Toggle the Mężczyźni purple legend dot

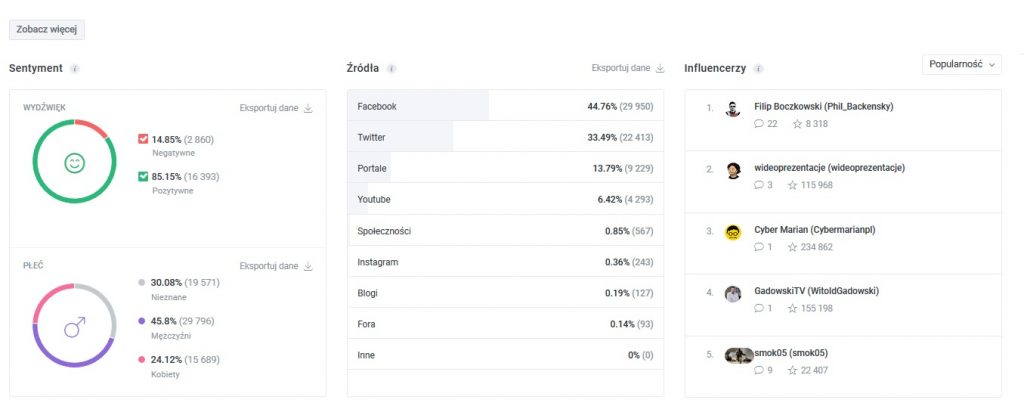point(142,321)
